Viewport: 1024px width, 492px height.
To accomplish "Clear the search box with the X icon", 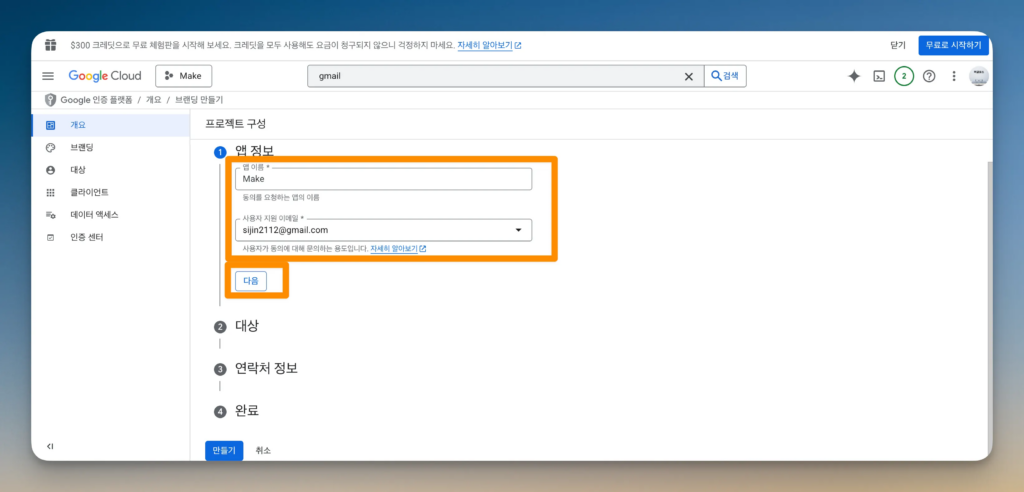I will pos(688,76).
